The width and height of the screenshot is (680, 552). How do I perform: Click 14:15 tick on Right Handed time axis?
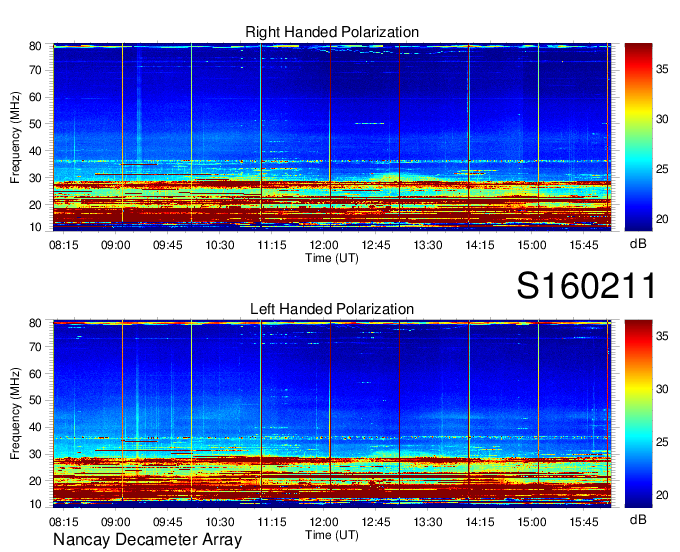point(480,245)
